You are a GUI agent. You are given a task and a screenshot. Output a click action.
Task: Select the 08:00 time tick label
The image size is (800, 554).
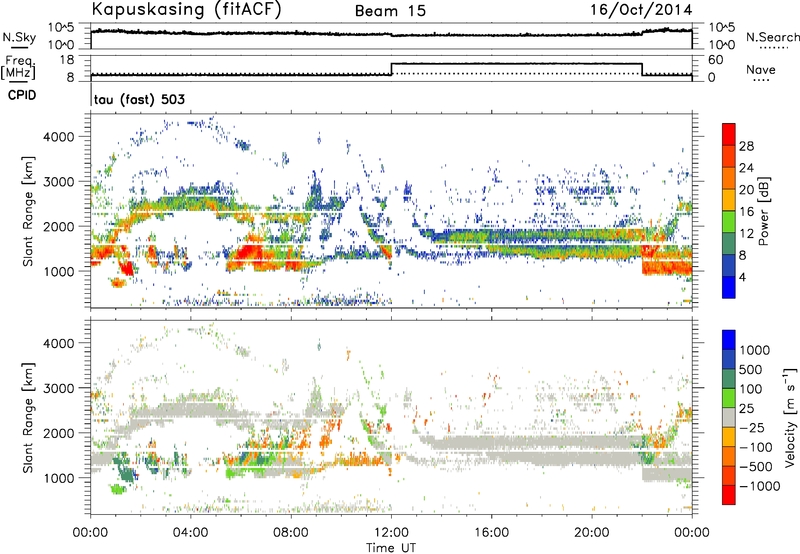(x=291, y=533)
